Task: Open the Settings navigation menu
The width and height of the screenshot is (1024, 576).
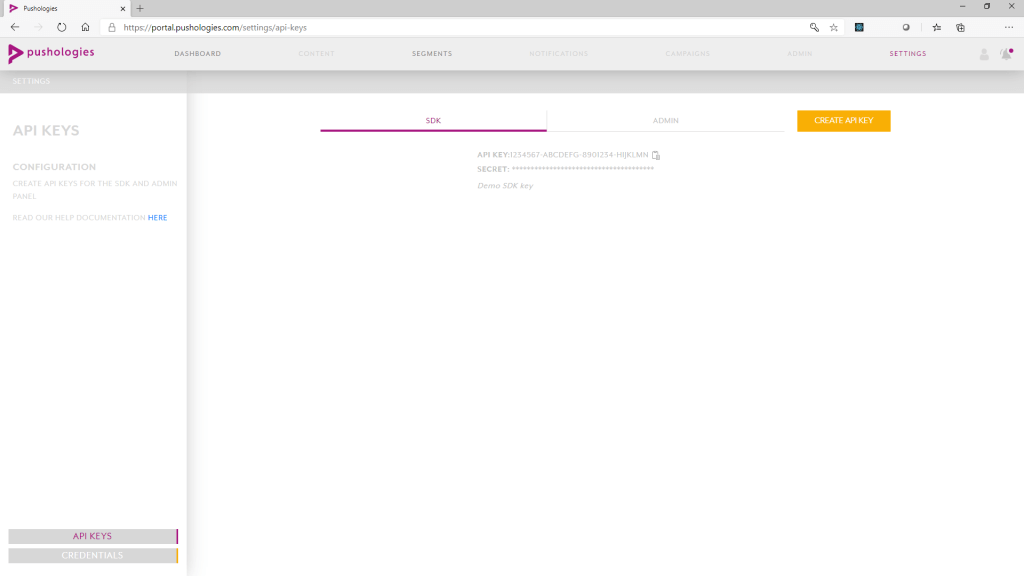Action: click(908, 54)
